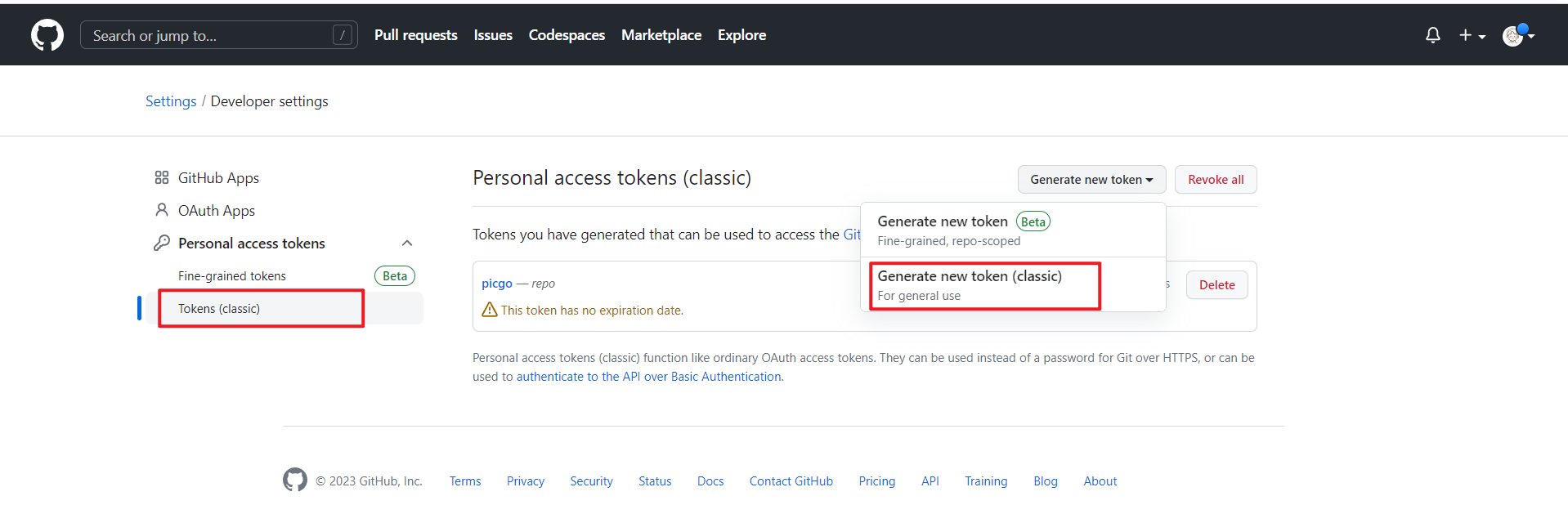
Task: Click the no-expiration warning triangle icon
Action: coord(490,310)
